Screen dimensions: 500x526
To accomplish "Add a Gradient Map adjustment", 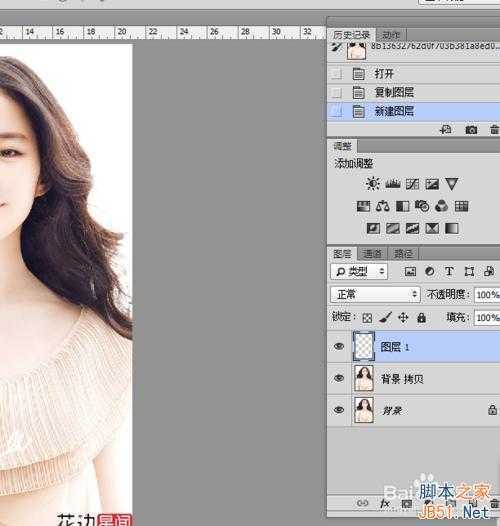I will pos(451,228).
